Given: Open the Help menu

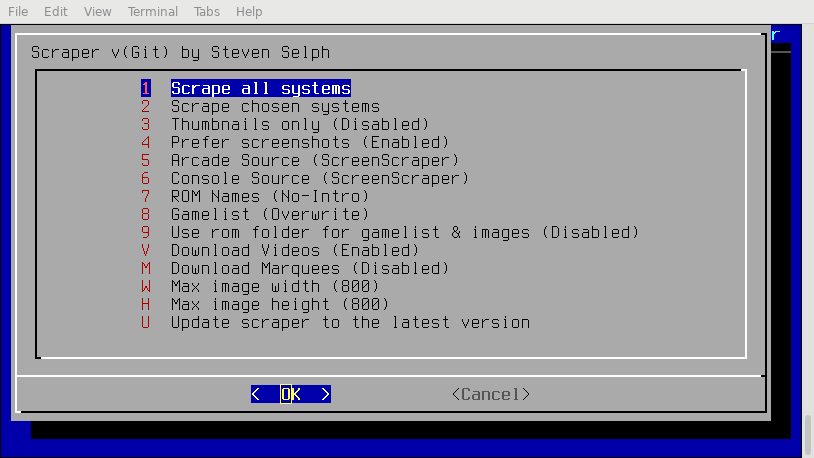Looking at the screenshot, I should tap(249, 12).
